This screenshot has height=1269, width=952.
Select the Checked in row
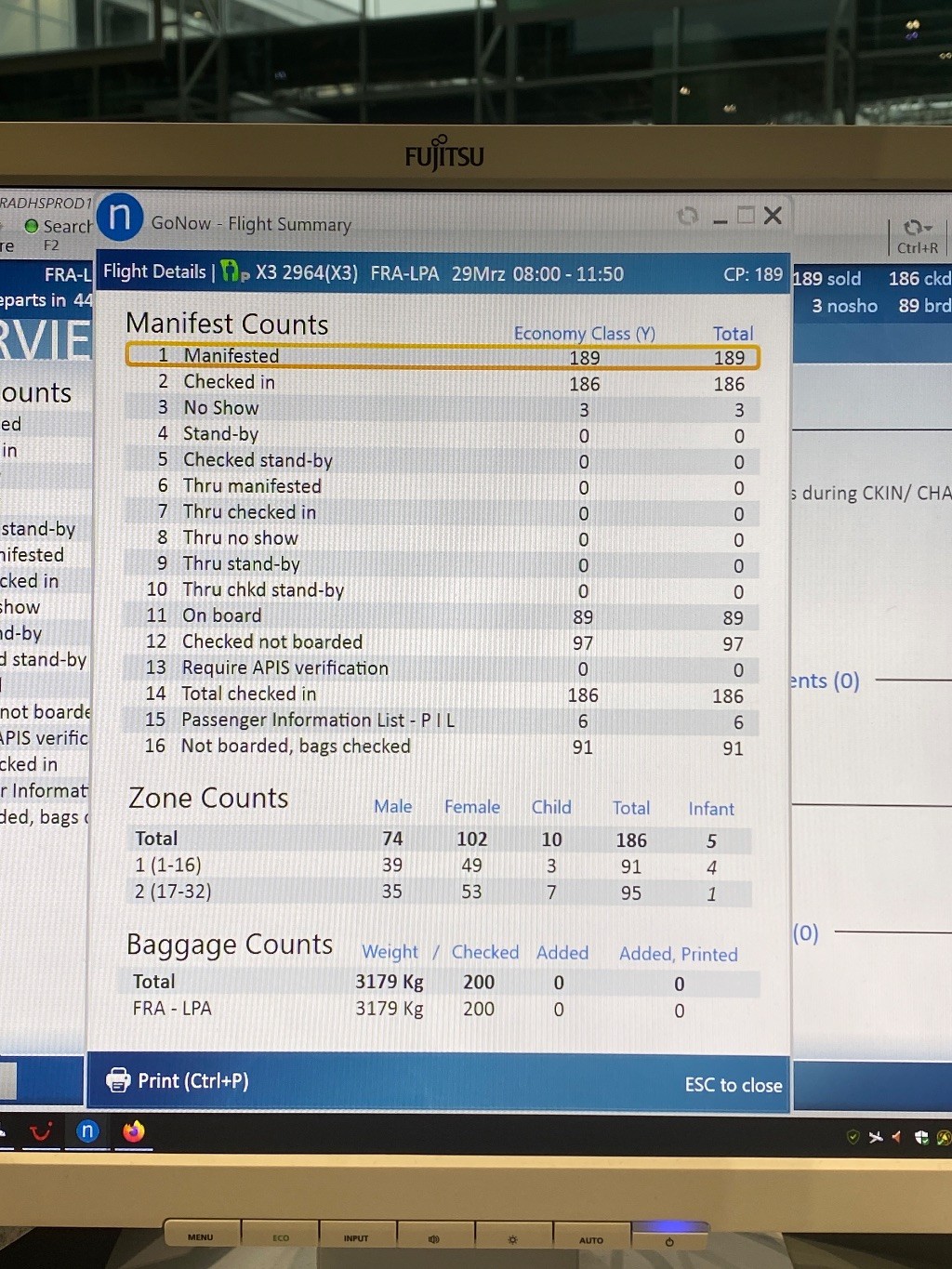pyautogui.click(x=443, y=382)
